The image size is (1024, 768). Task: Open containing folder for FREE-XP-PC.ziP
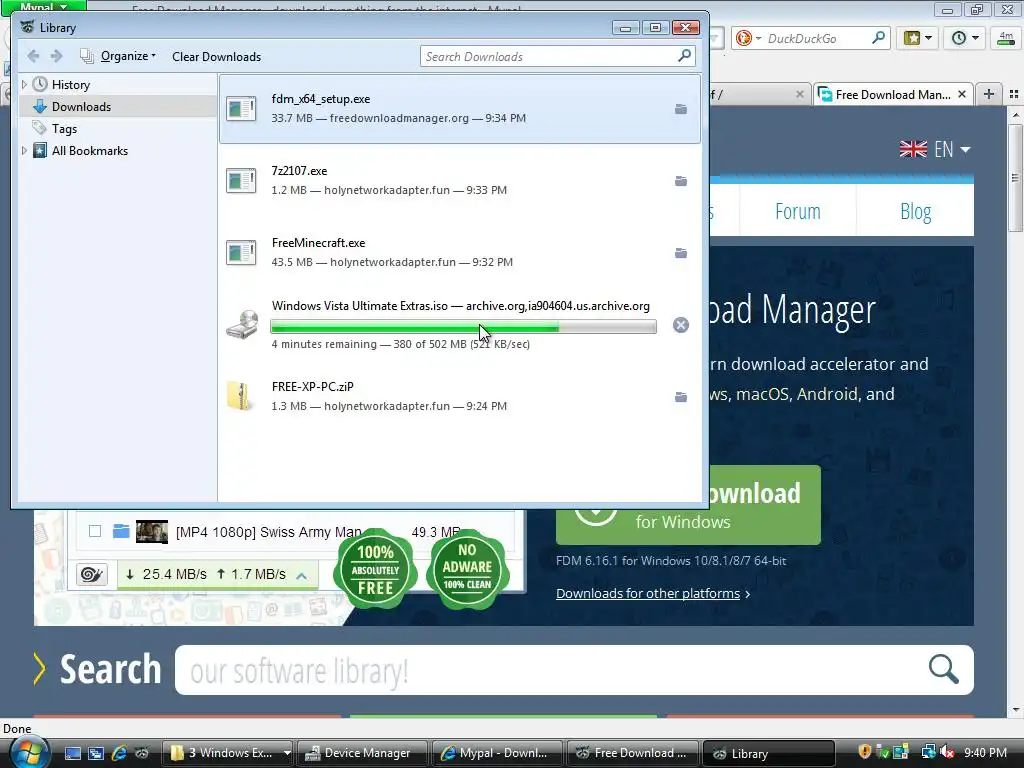pos(680,397)
